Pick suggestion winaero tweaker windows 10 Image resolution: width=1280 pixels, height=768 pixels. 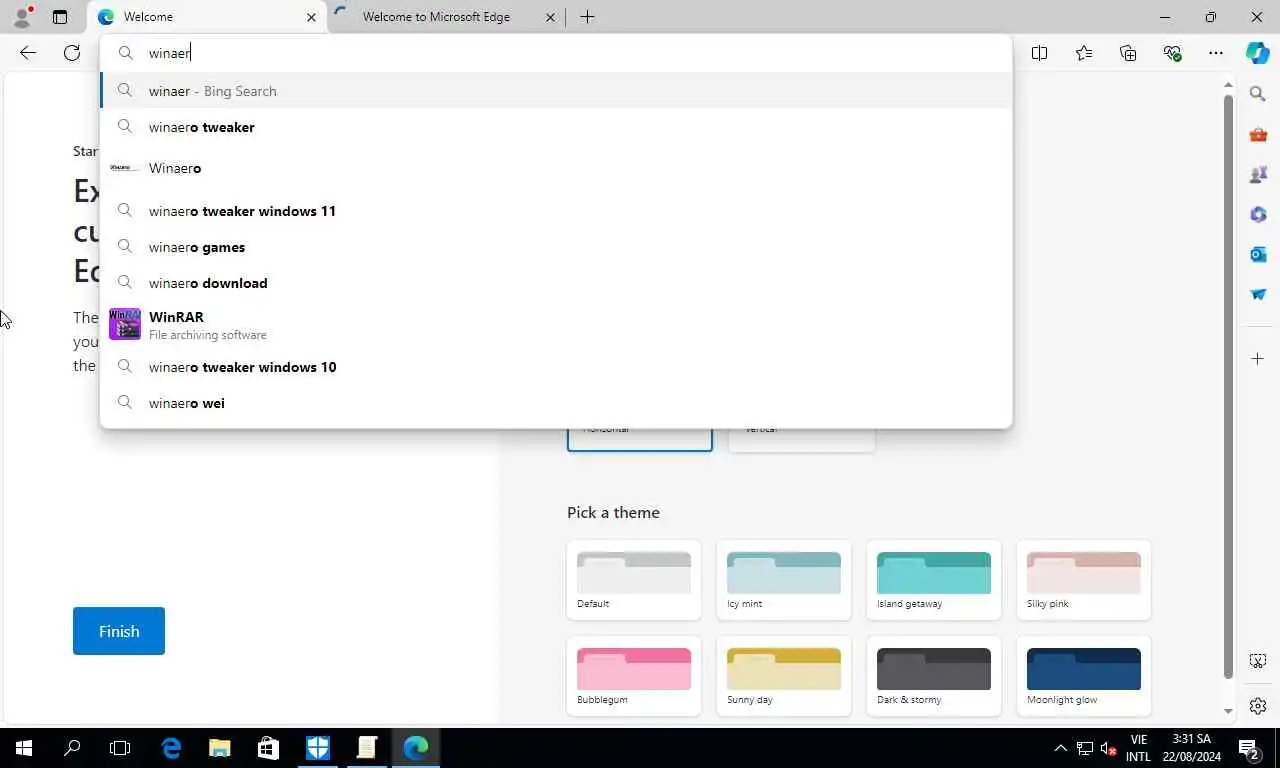pos(556,367)
